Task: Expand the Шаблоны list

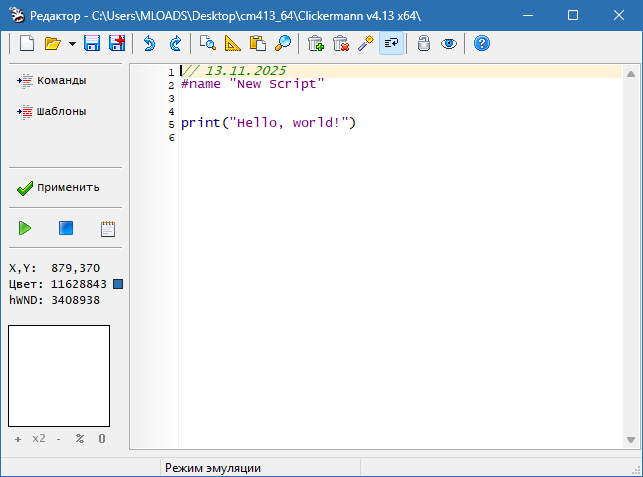Action: pos(53,111)
